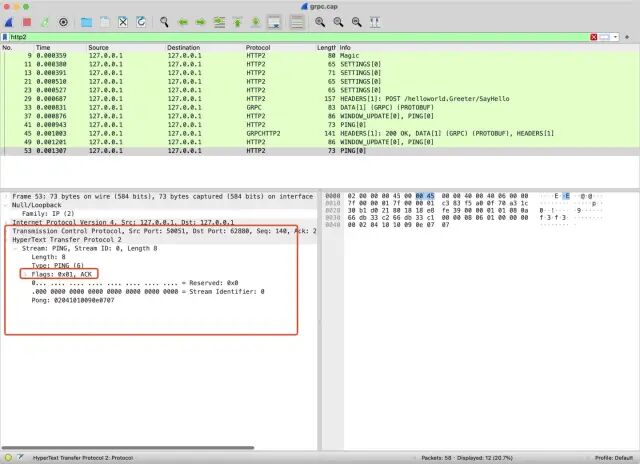
Task: Restart the current capture
Action: [x=45, y=22]
